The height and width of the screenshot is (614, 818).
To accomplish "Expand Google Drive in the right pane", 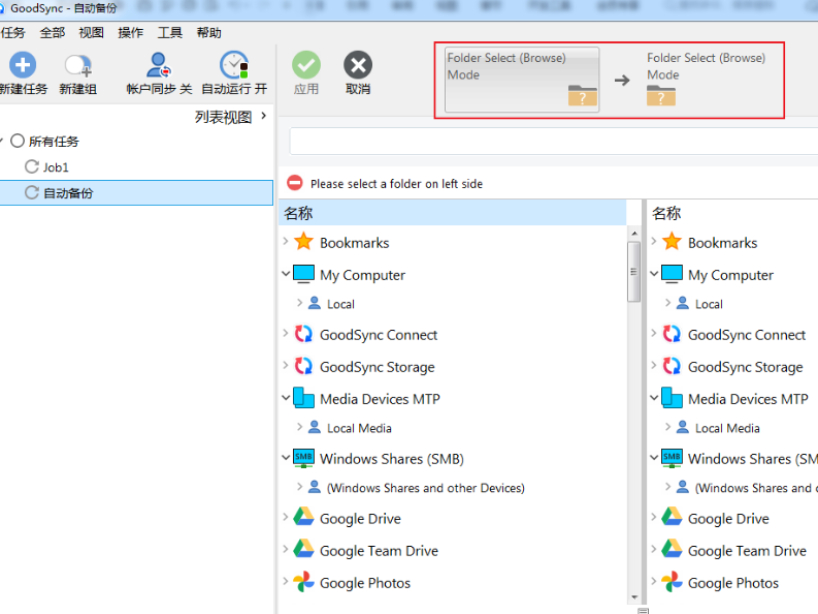I will (x=654, y=517).
